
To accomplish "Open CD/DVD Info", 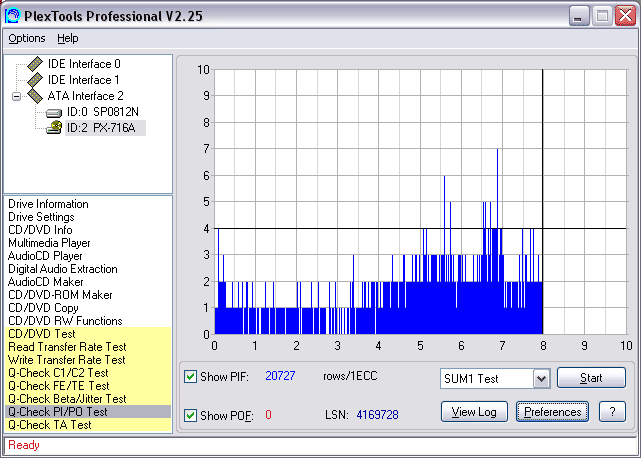I will (x=40, y=230).
